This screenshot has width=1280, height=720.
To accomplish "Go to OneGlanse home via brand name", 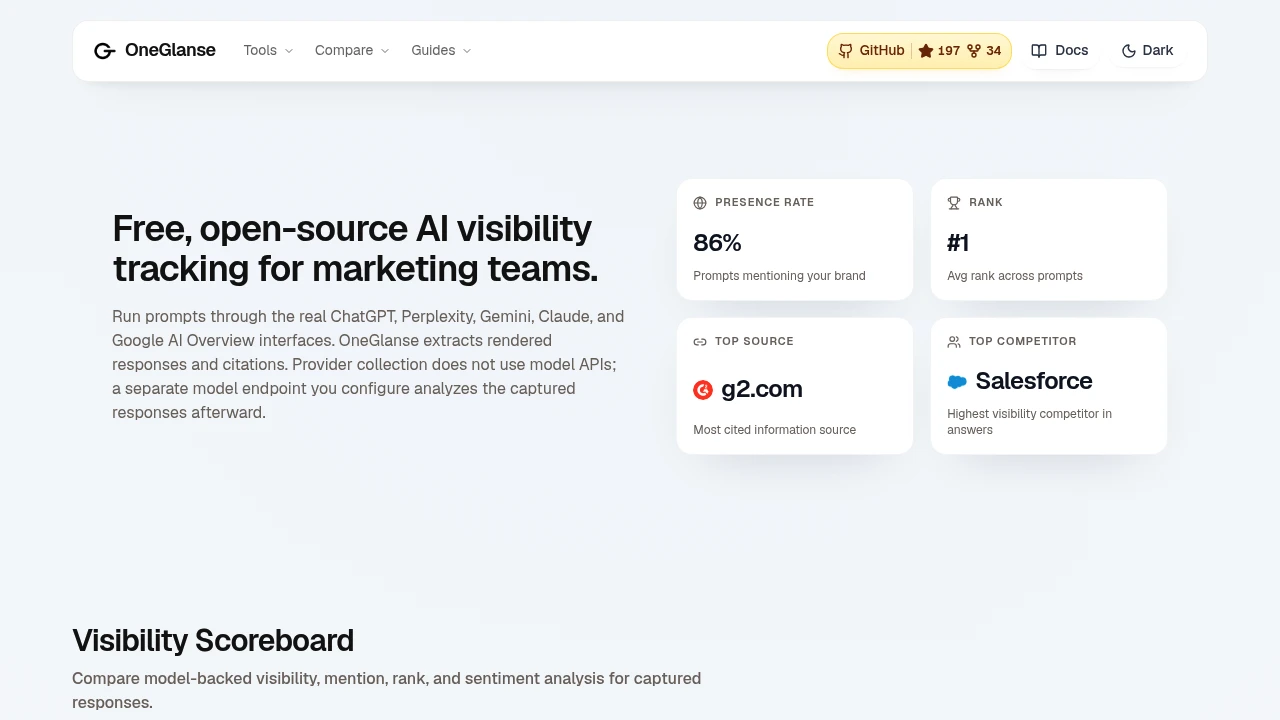I will (x=170, y=51).
